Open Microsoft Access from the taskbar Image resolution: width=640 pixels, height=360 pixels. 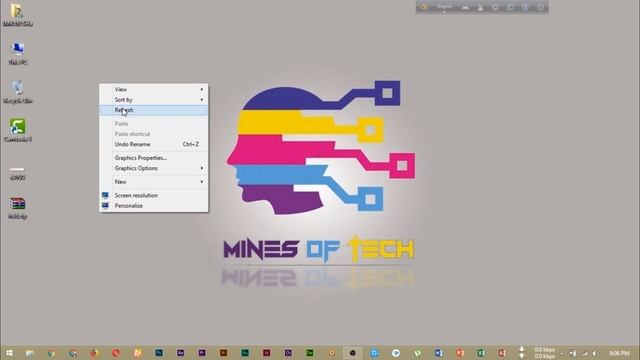click(502, 353)
